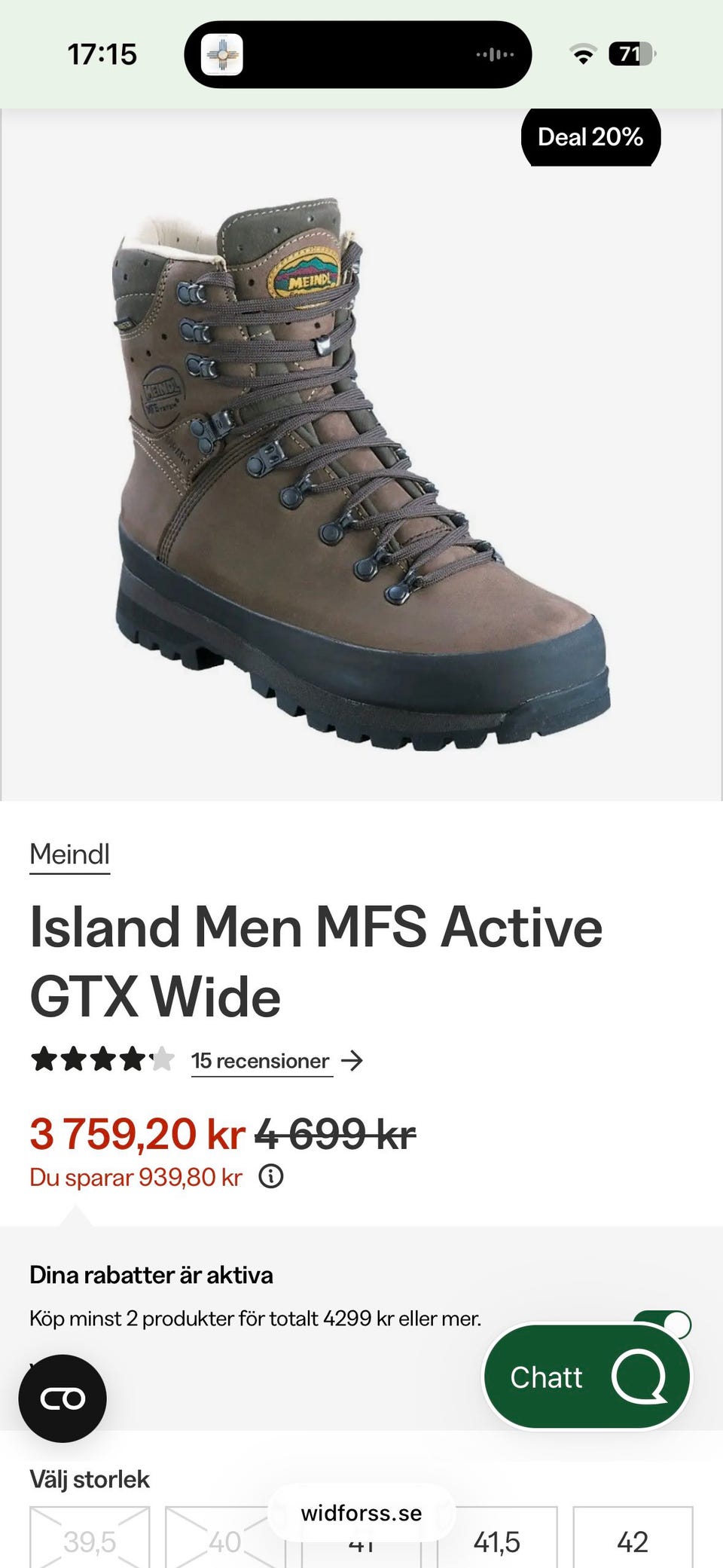This screenshot has width=723, height=1568.
Task: Click the Deal 20% badge
Action: coord(591,137)
